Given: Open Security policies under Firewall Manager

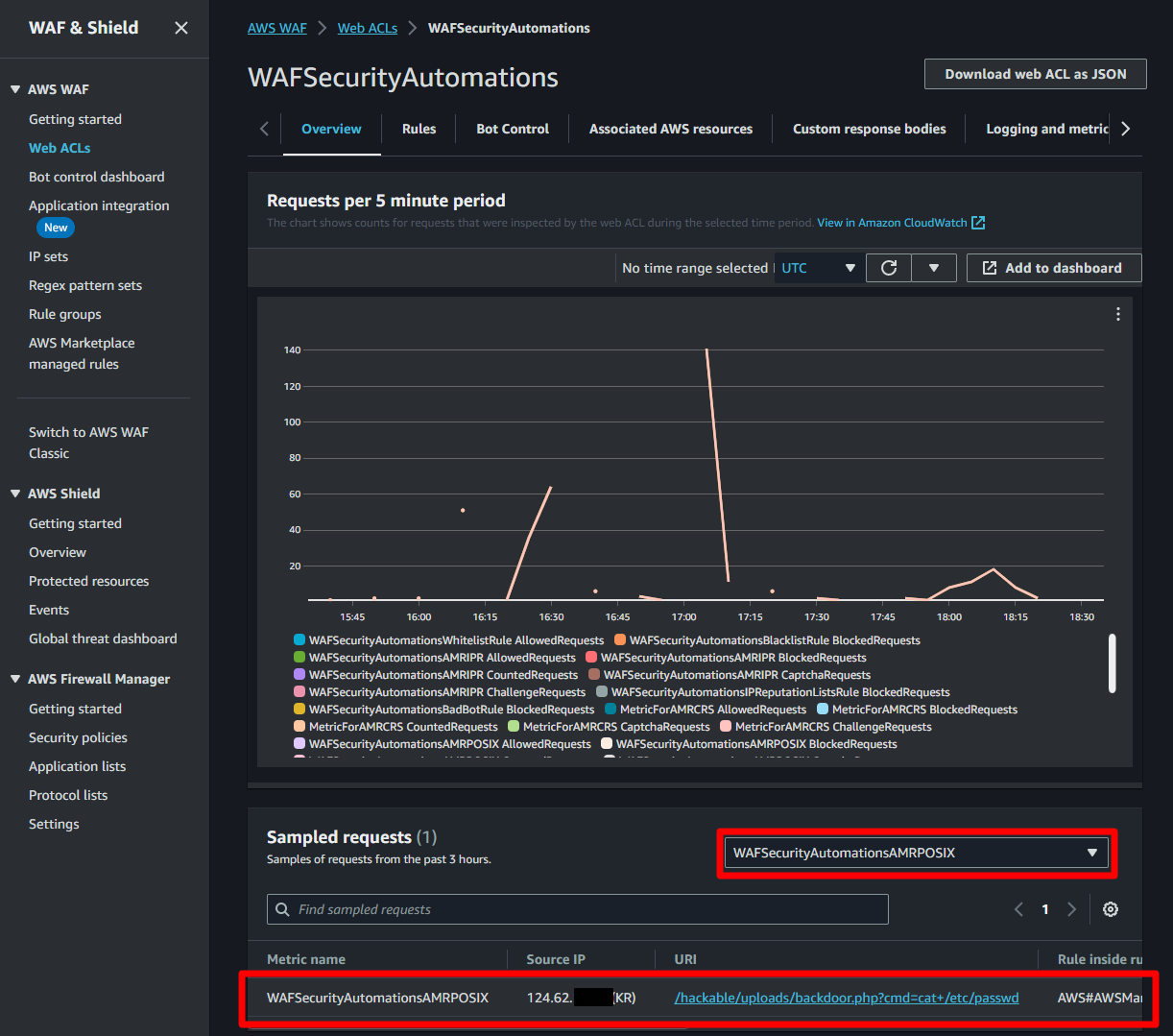Looking at the screenshot, I should [x=78, y=737].
